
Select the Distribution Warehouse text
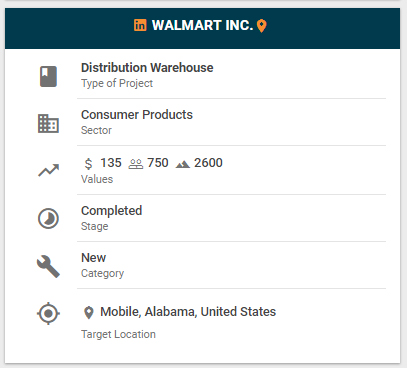click(147, 68)
